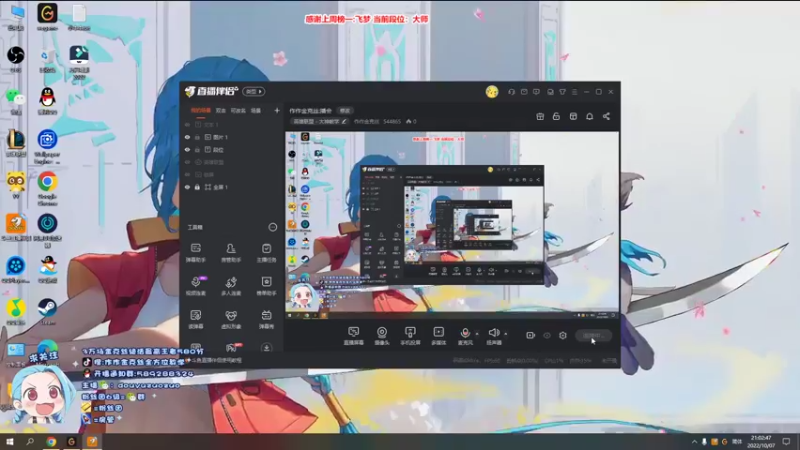Open the Steam desktop shortcut
Image resolution: width=800 pixels, height=450 pixels.
(47, 311)
